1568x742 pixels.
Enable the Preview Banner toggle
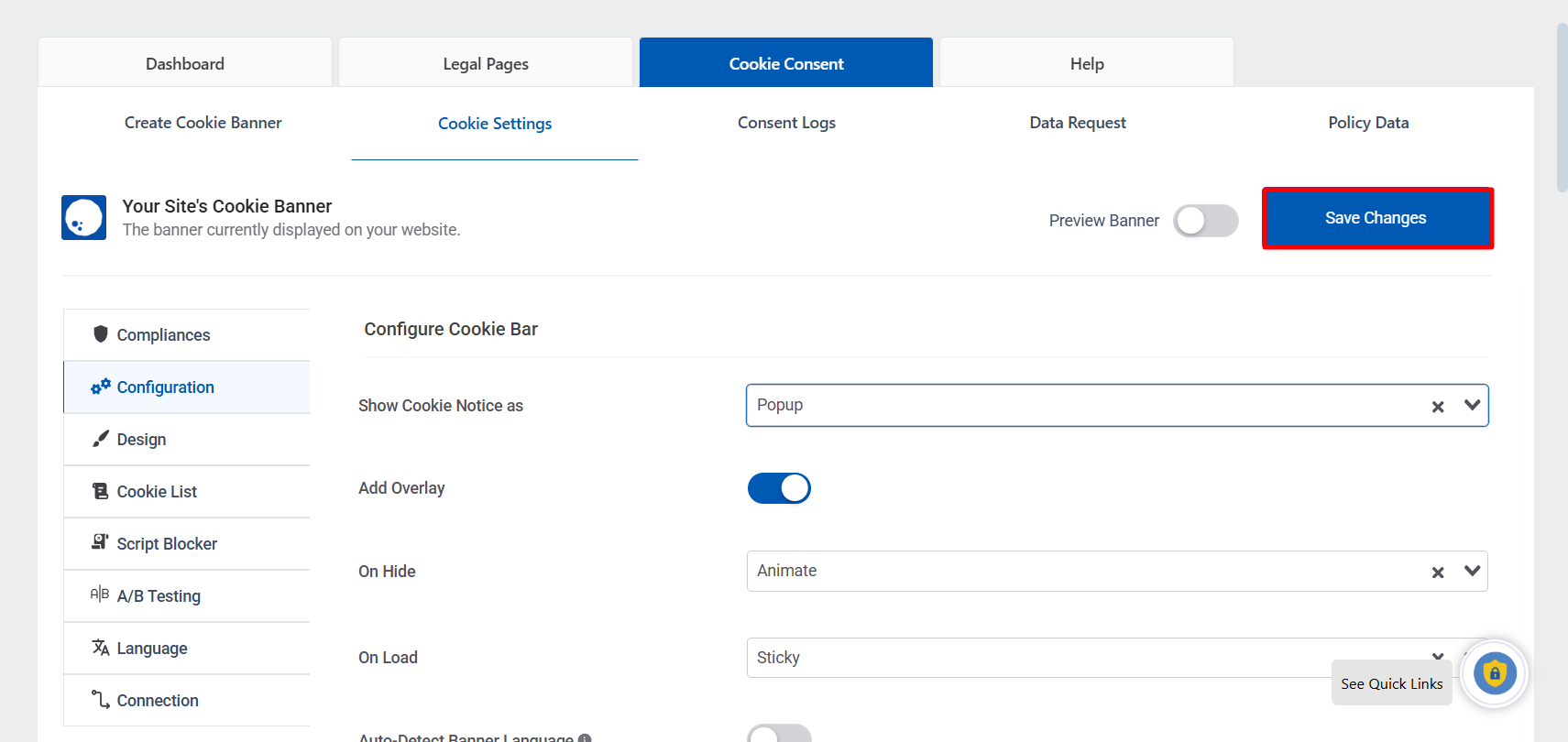click(x=1205, y=221)
